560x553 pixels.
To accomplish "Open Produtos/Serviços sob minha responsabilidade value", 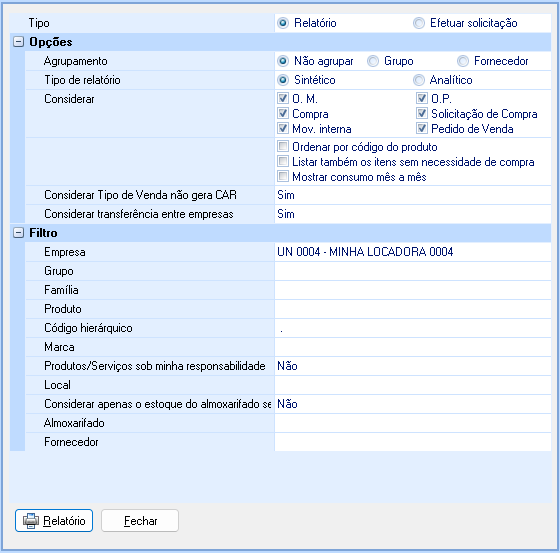I will pos(413,366).
